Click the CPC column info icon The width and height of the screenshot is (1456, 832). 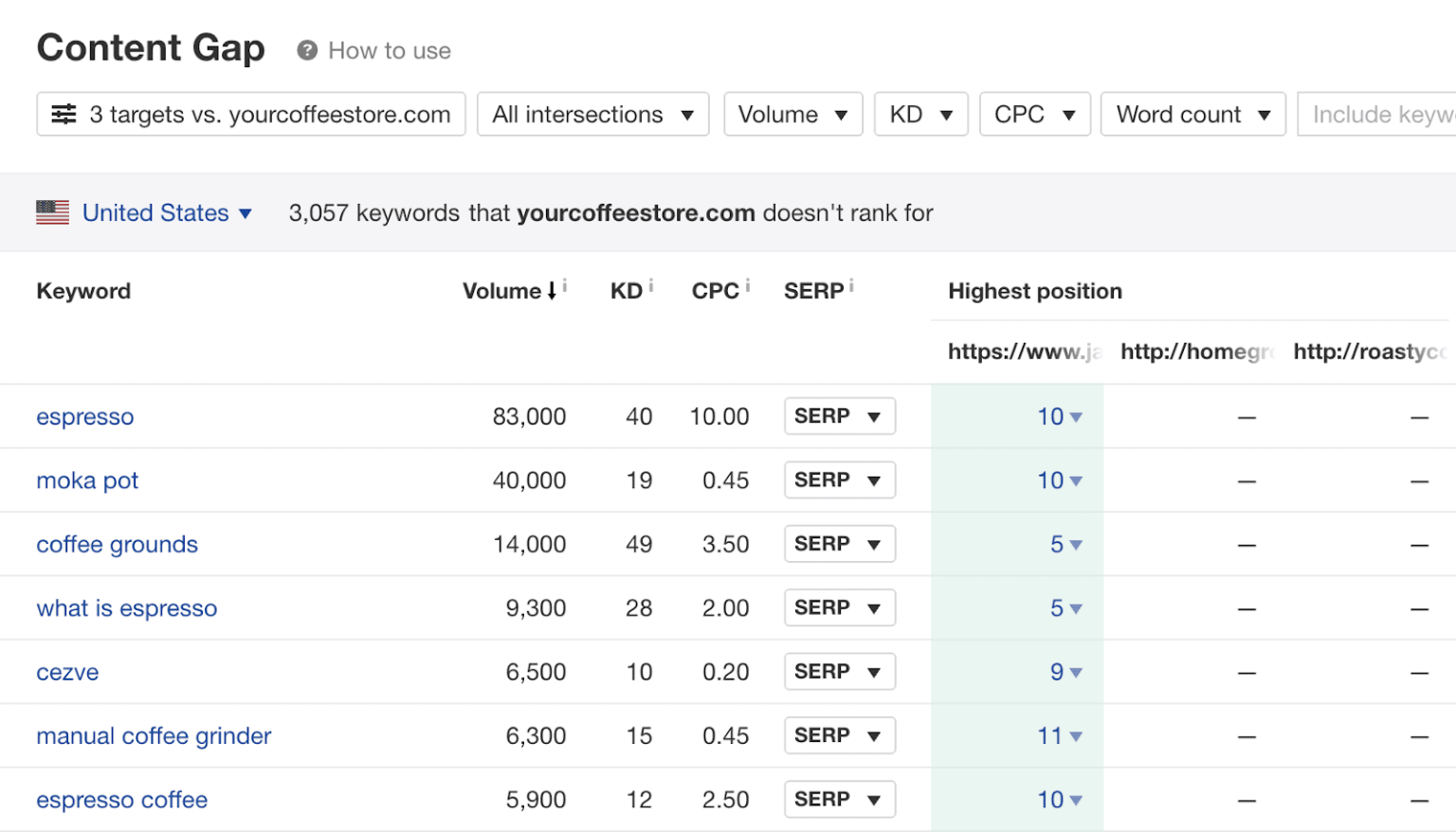click(747, 285)
